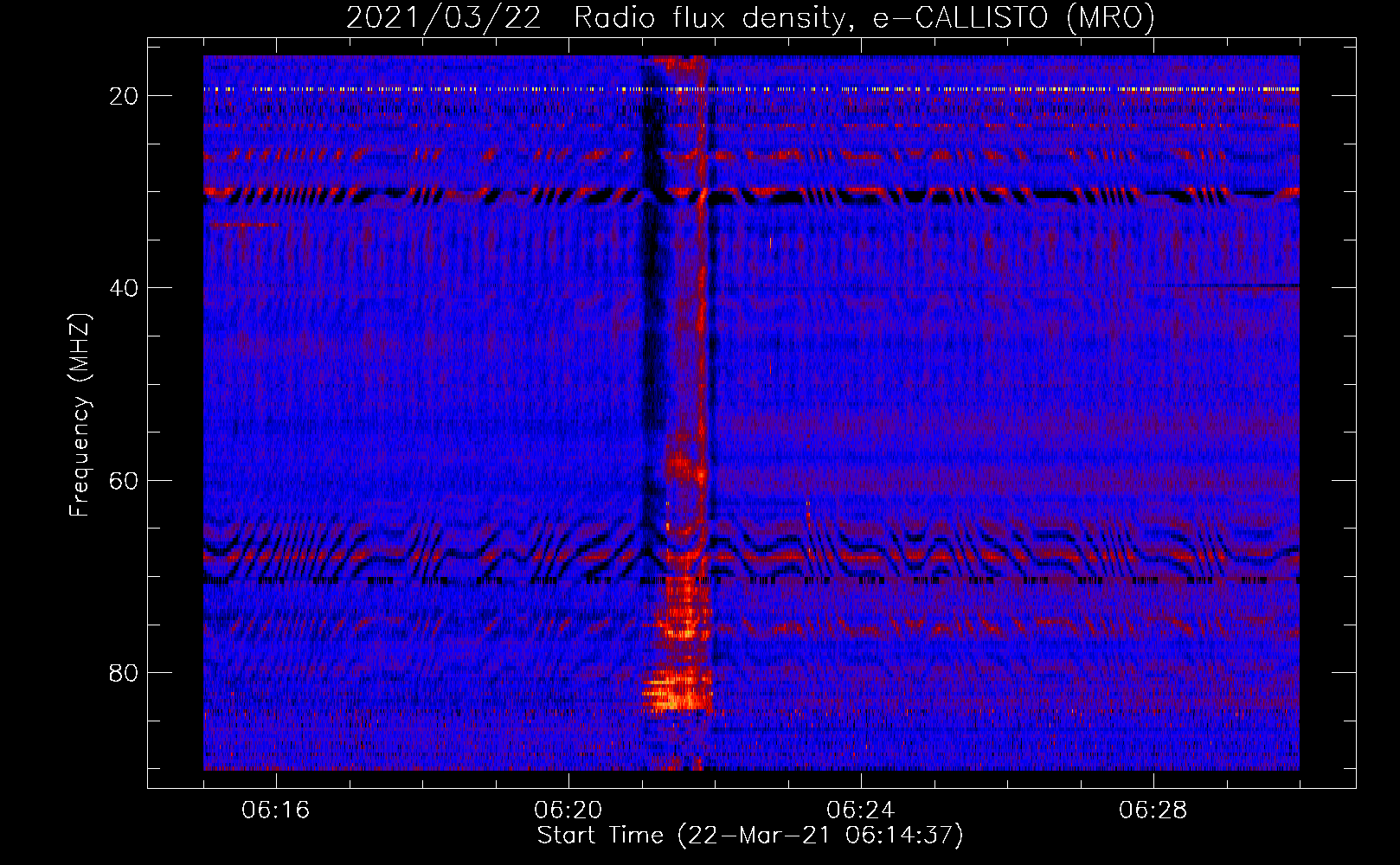Click the '60' frequency tick label
This screenshot has width=1400, height=865.
click(x=125, y=480)
